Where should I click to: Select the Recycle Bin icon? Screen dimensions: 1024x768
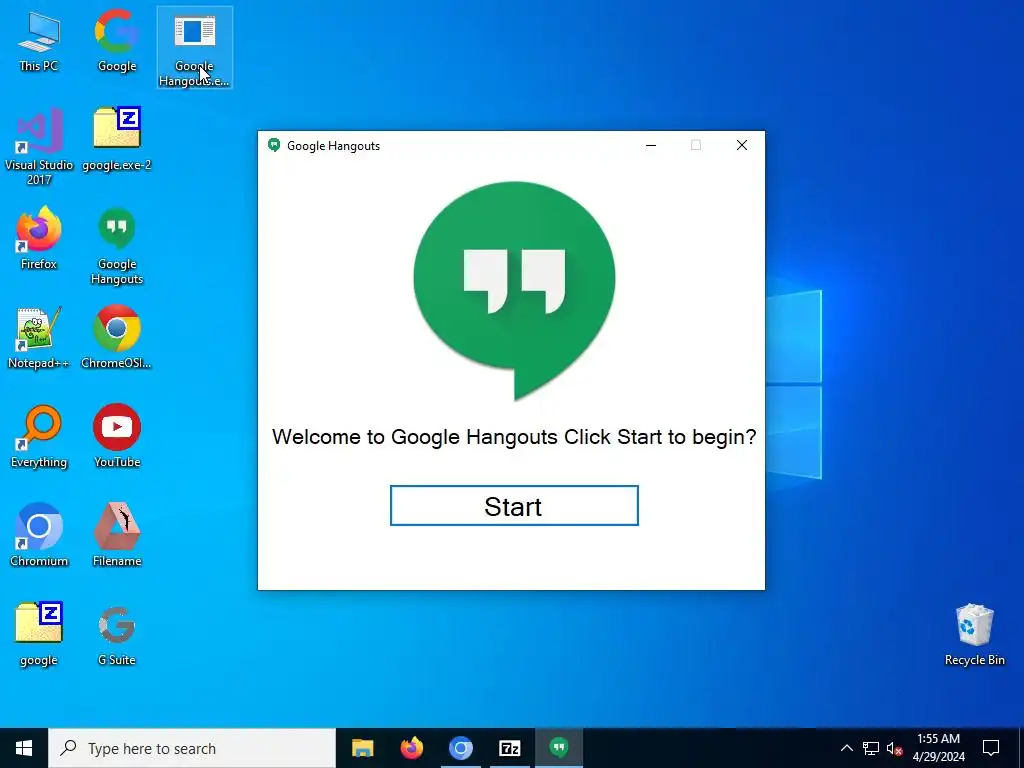tap(974, 635)
